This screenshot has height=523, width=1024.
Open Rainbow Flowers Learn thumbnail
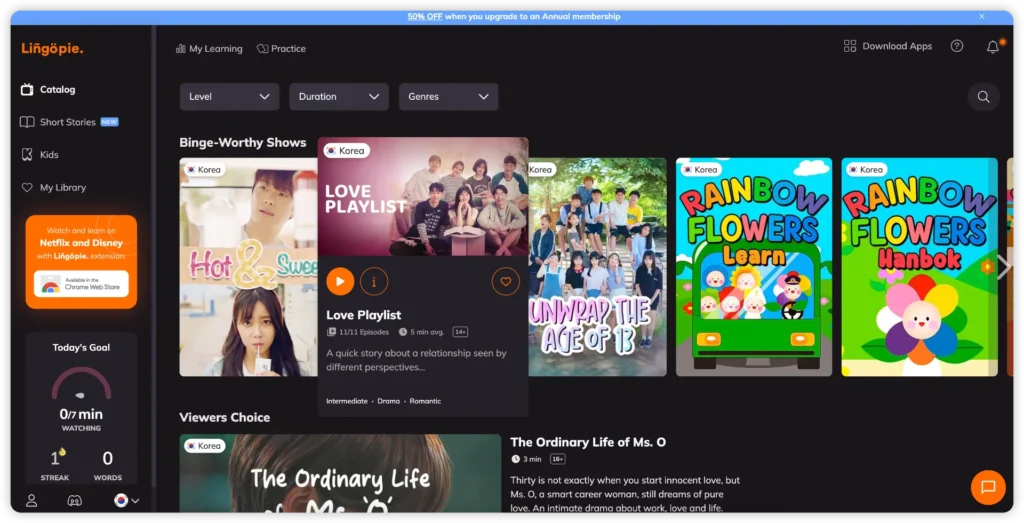pos(754,267)
